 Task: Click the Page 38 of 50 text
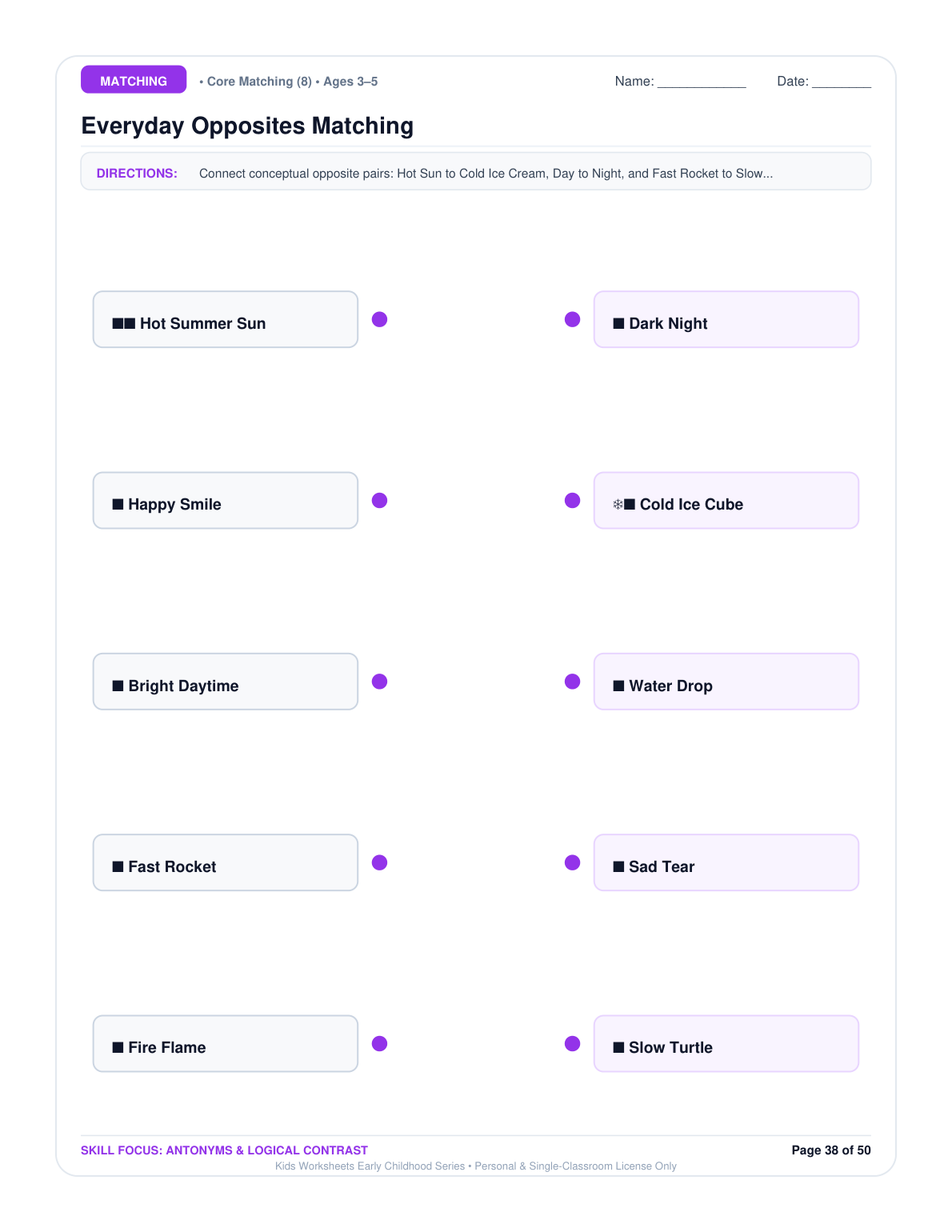click(x=831, y=1150)
